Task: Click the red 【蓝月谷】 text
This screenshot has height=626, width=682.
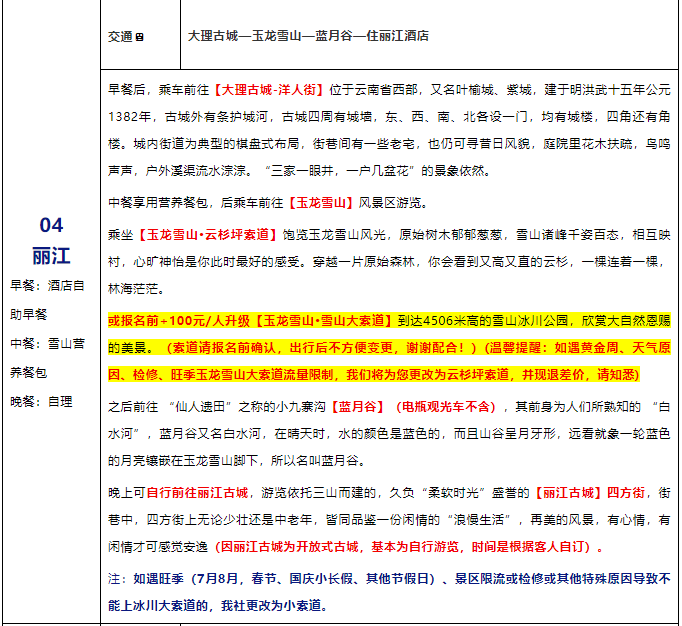Action: point(360,407)
